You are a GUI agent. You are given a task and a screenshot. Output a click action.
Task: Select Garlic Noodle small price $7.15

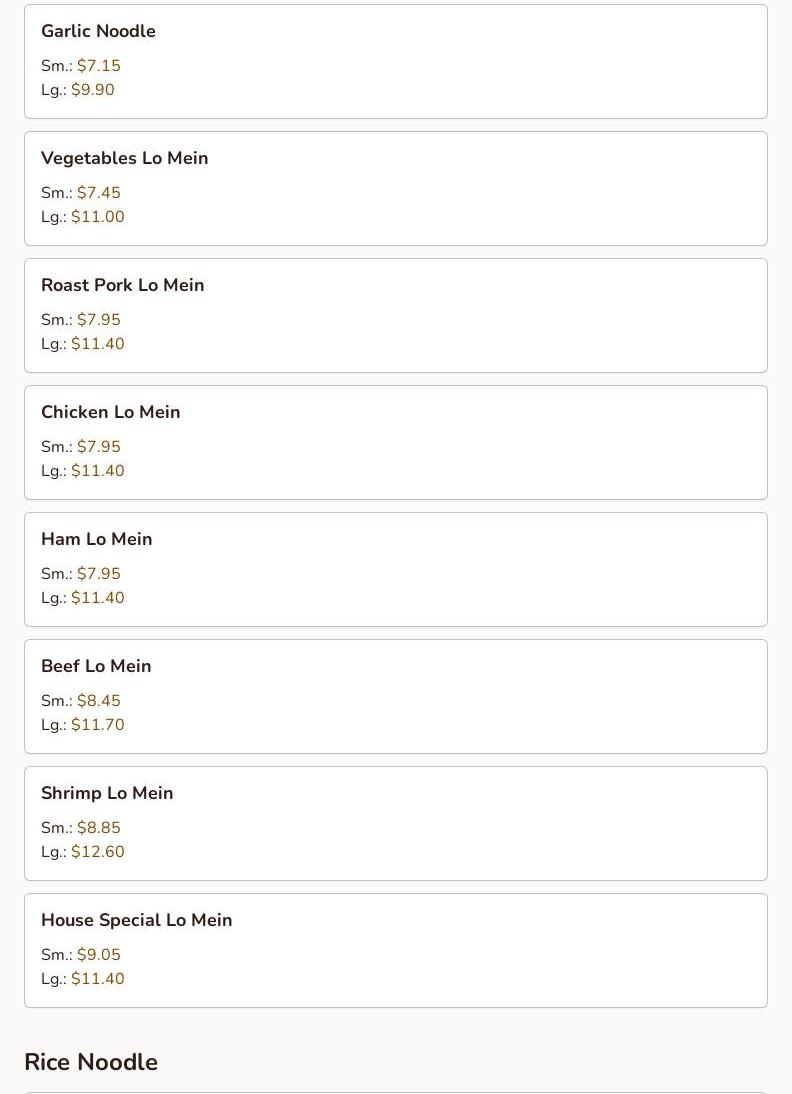tap(98, 66)
